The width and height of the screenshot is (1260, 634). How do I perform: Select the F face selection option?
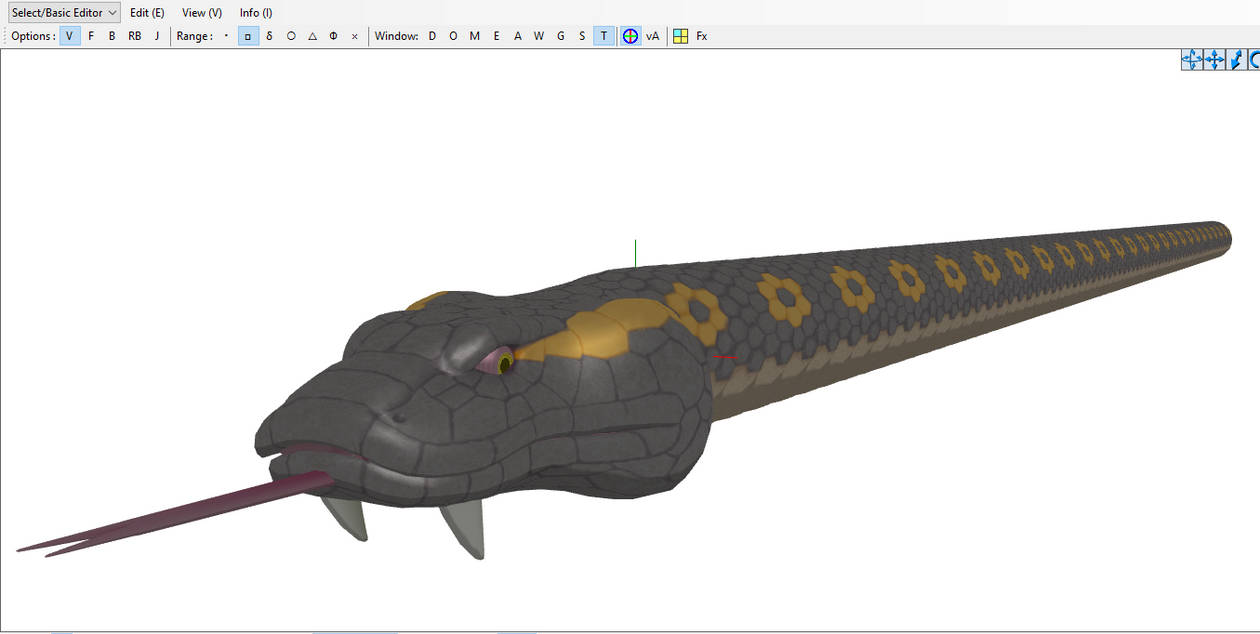90,35
